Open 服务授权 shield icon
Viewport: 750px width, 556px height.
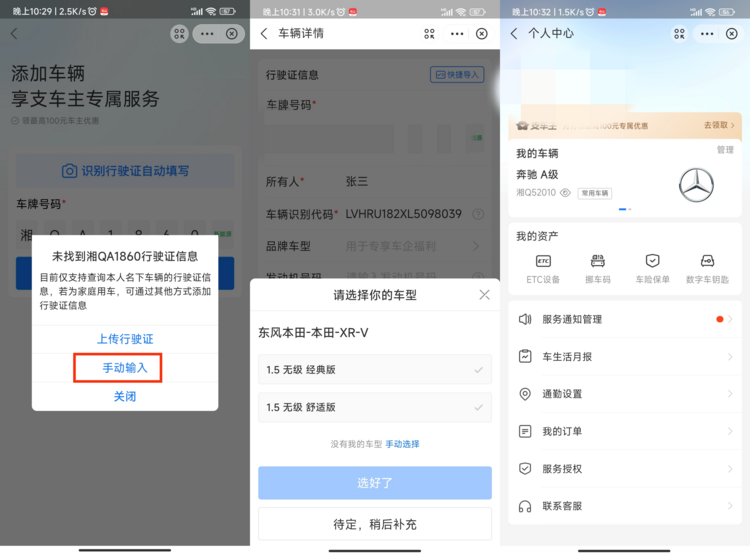pyautogui.click(x=525, y=468)
